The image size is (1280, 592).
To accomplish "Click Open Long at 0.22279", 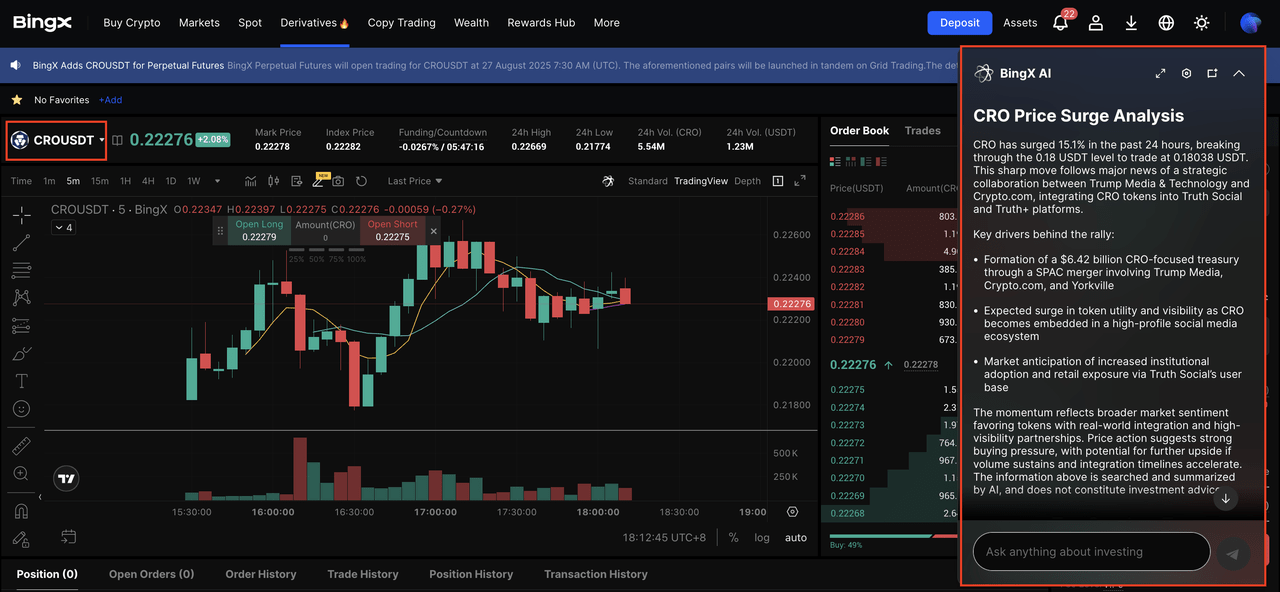I will (x=259, y=231).
